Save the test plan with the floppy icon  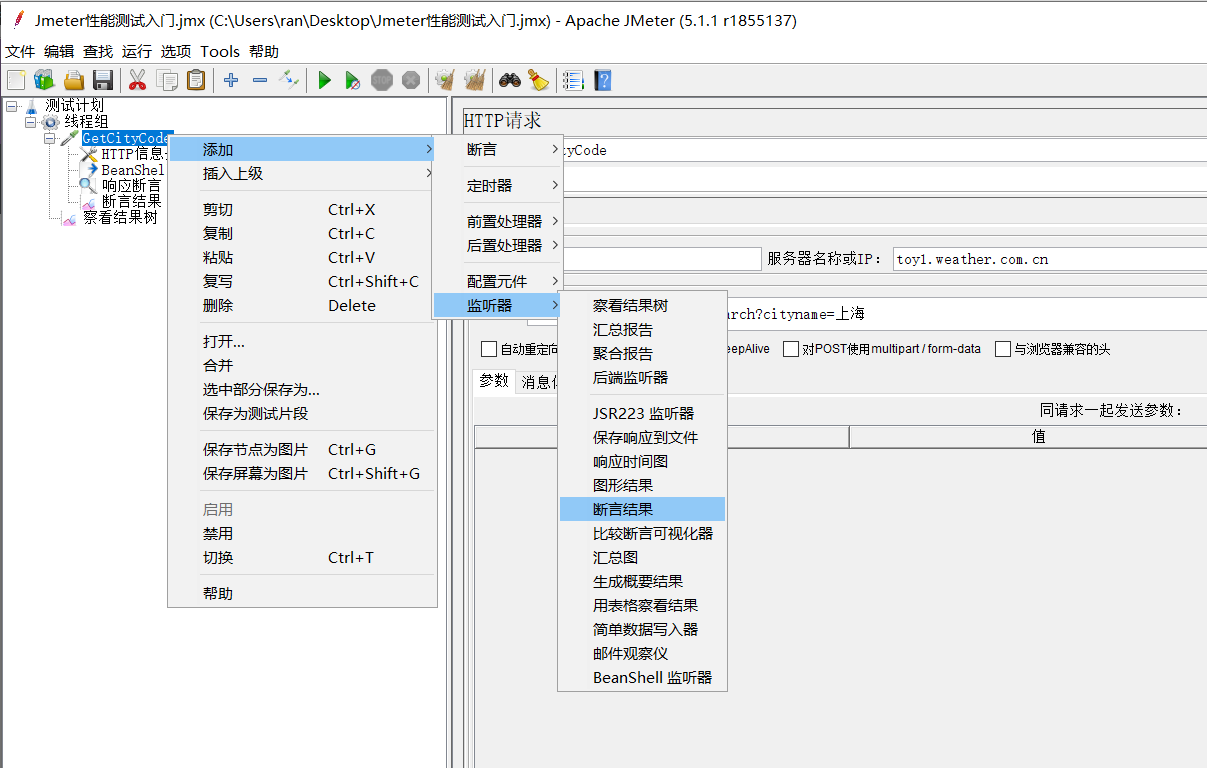coord(102,80)
